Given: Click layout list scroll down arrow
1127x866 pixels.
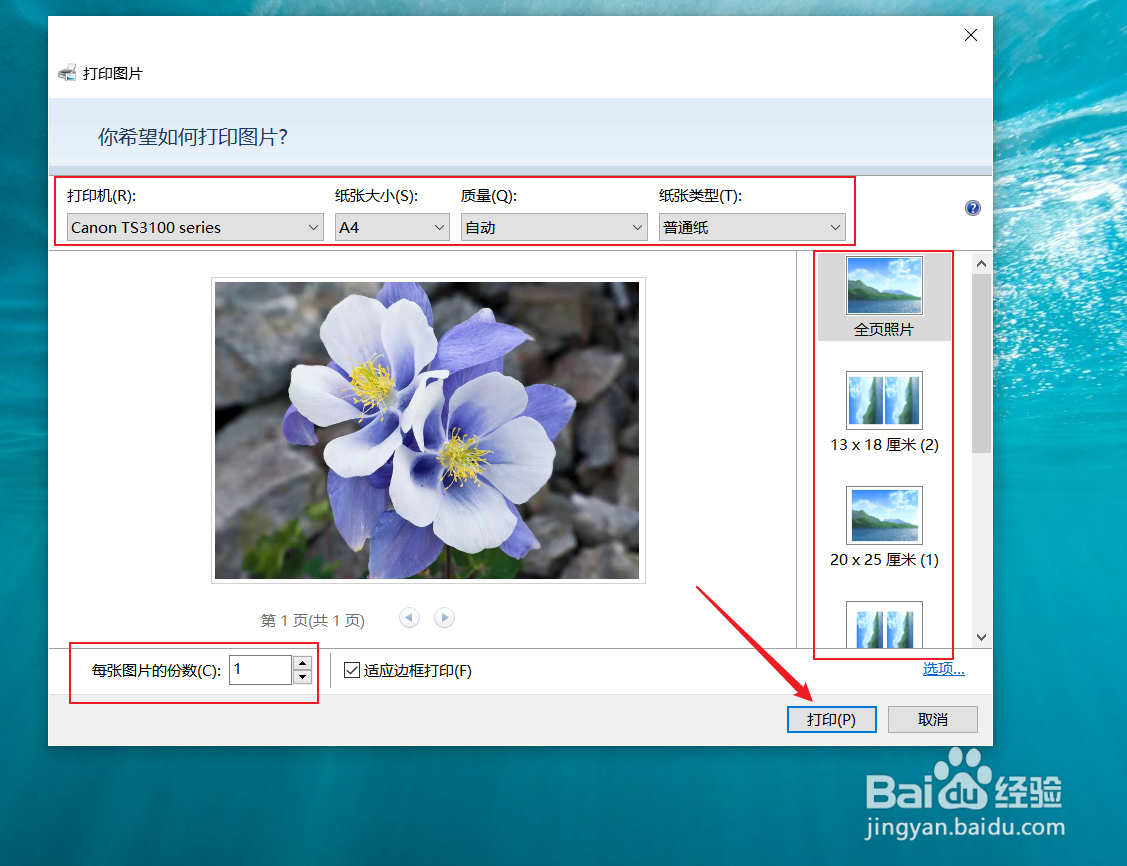Looking at the screenshot, I should click(x=981, y=637).
